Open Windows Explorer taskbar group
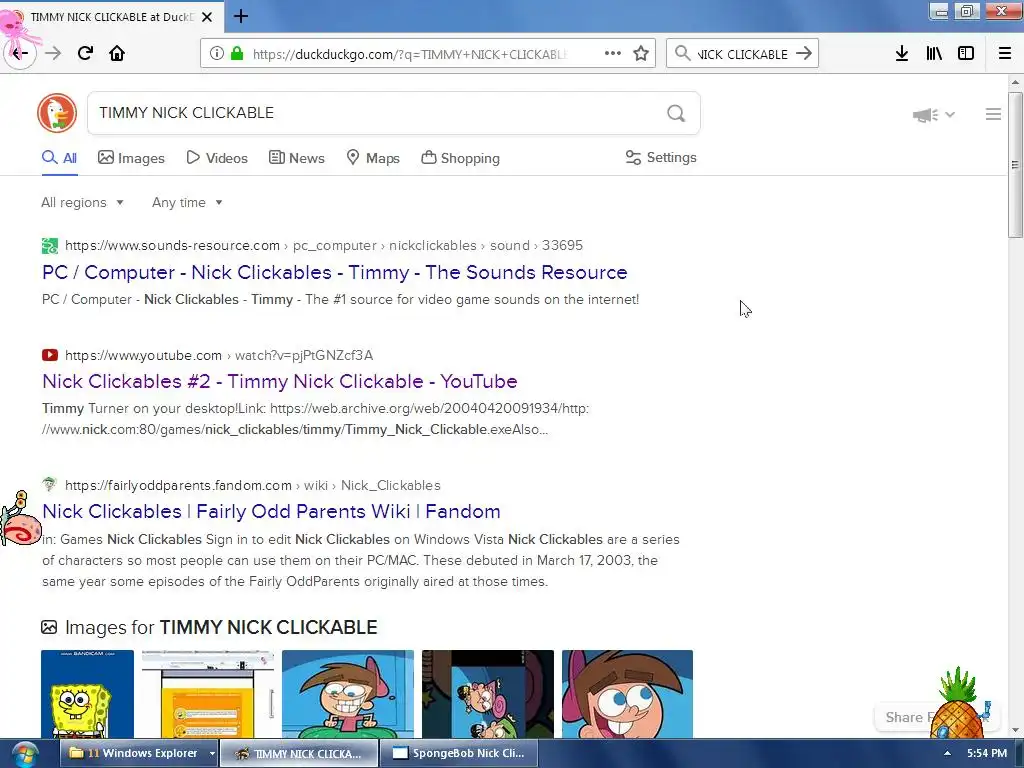Screen dimensions: 1024x768 (134, 753)
